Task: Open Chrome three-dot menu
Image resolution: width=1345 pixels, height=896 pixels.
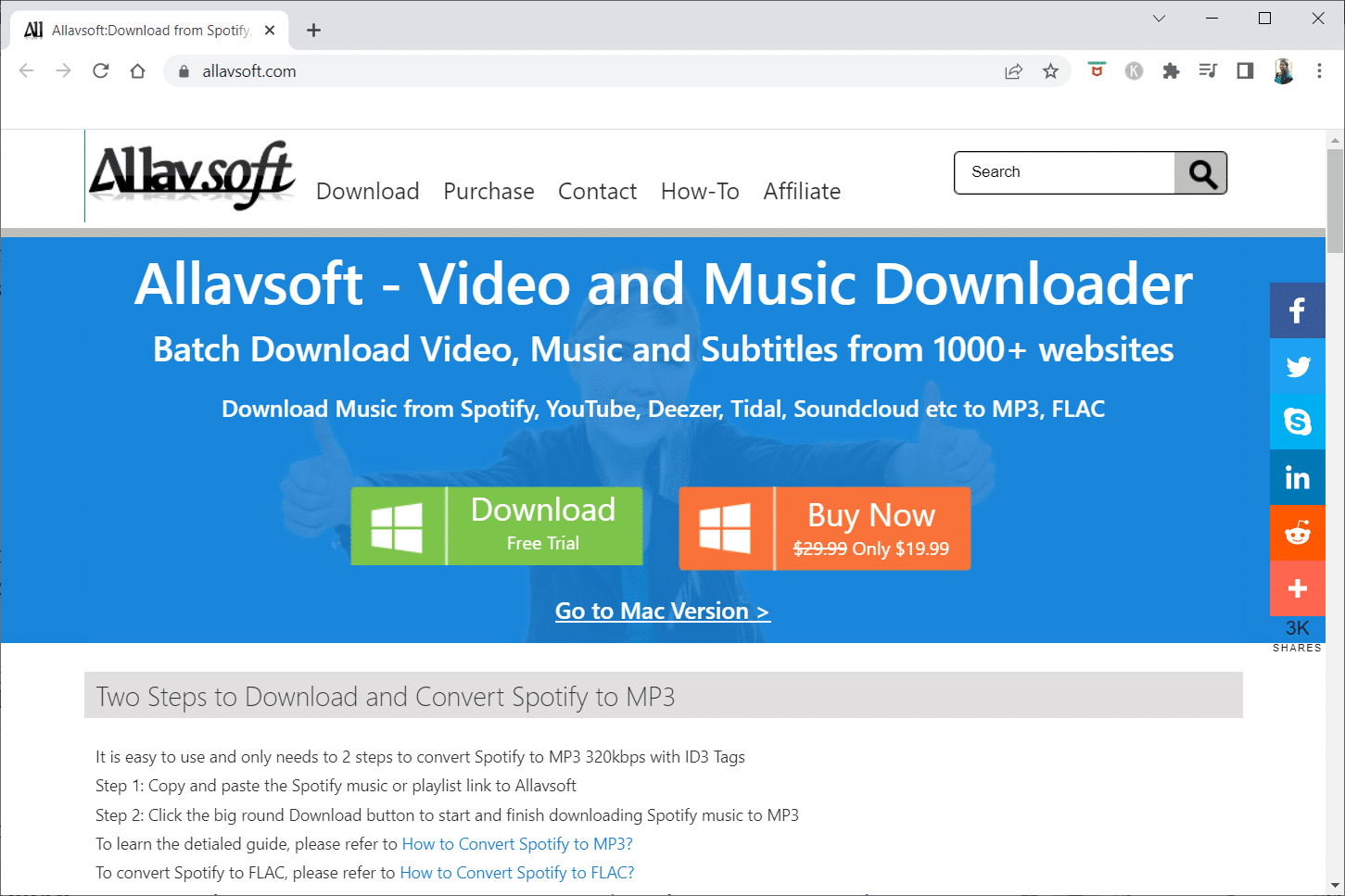Action: tap(1319, 70)
